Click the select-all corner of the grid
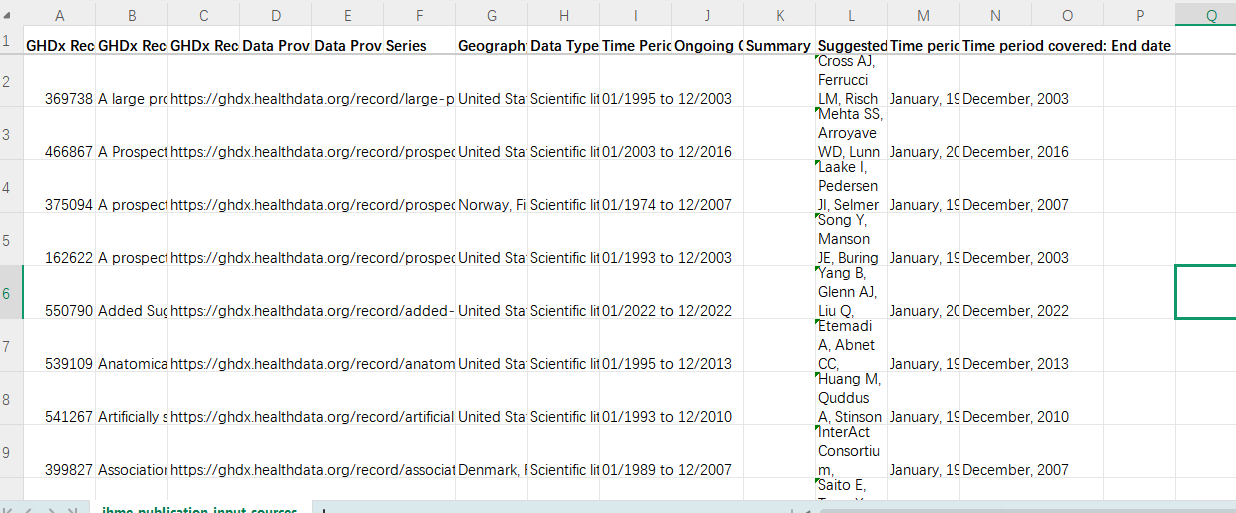 tap(11, 14)
